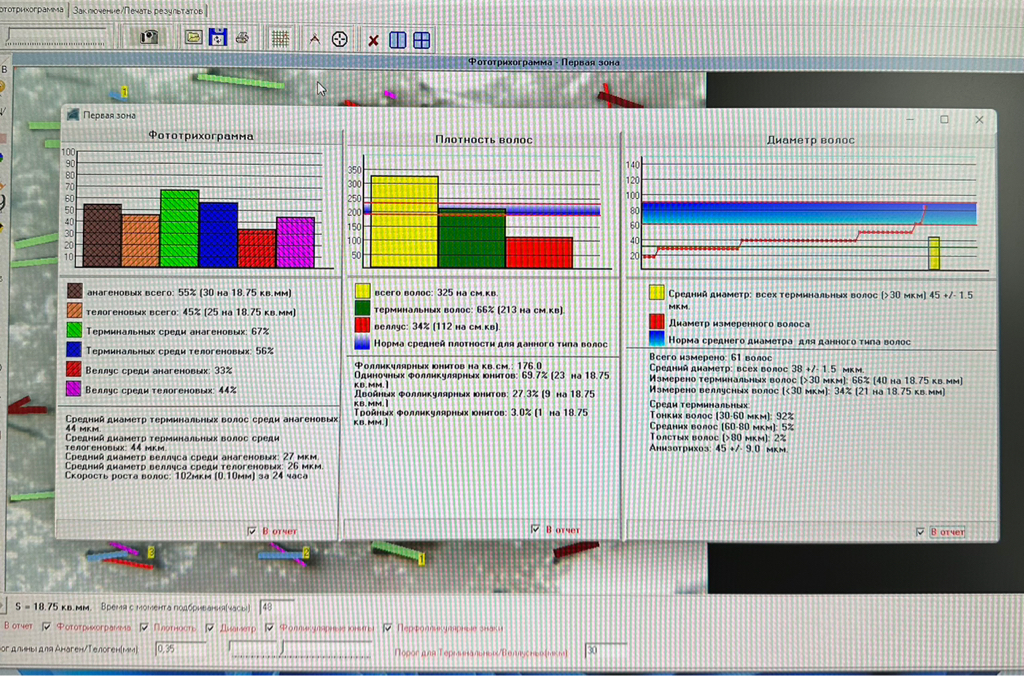Click the hours-since-shaving field showing 48
Image resolution: width=1024 pixels, height=676 pixels.
pyautogui.click(x=277, y=607)
